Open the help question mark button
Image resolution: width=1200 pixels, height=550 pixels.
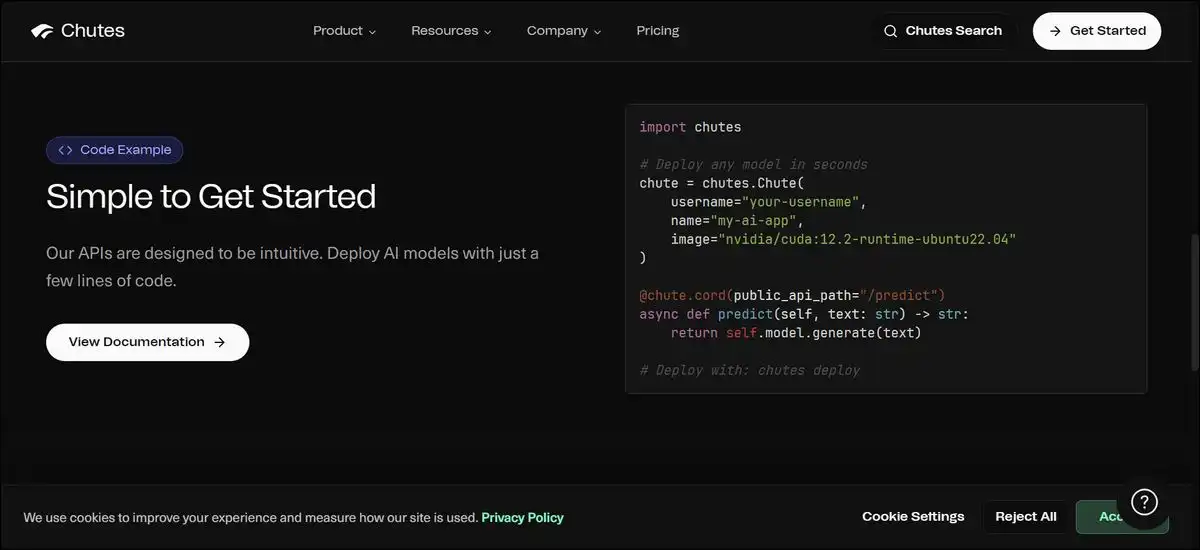[x=1144, y=502]
